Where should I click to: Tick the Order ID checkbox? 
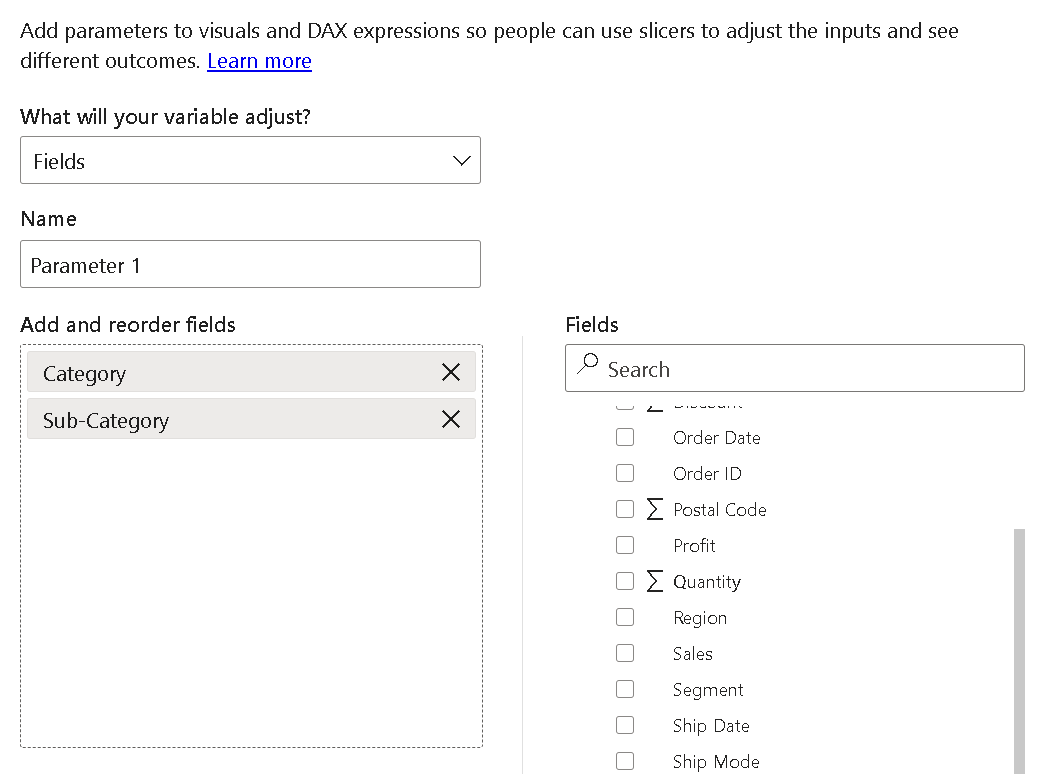pos(625,473)
